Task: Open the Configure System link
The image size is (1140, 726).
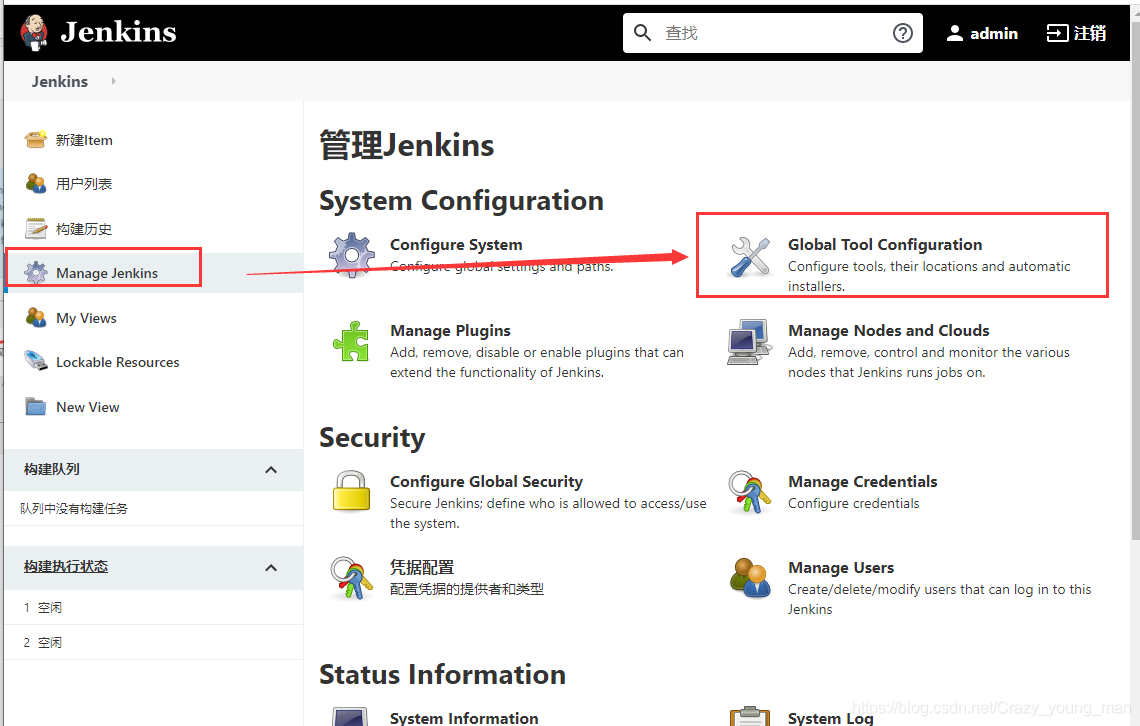Action: point(456,245)
